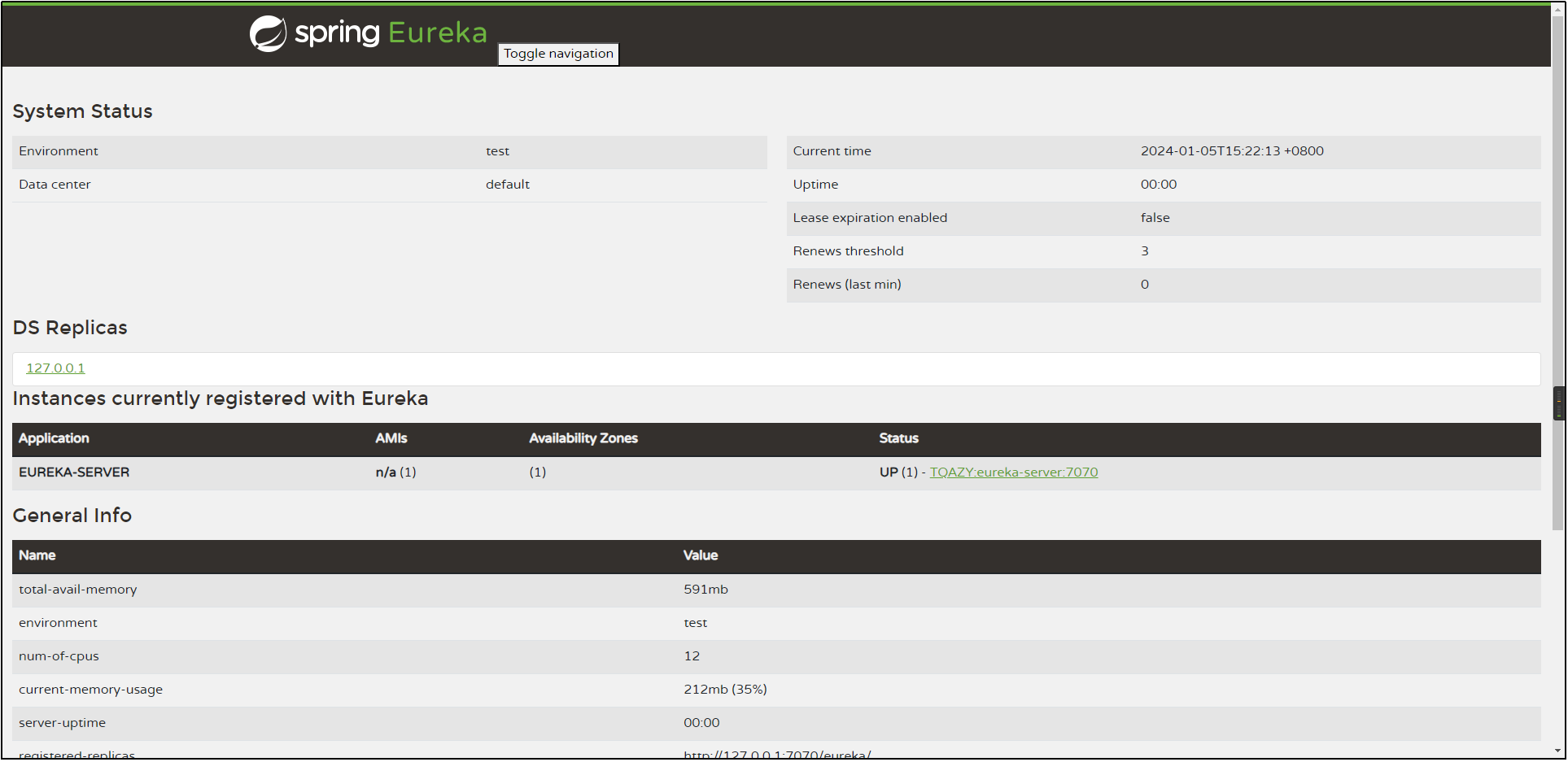Click the Renews (last min) label
This screenshot has height=762, width=1568.
click(x=847, y=285)
